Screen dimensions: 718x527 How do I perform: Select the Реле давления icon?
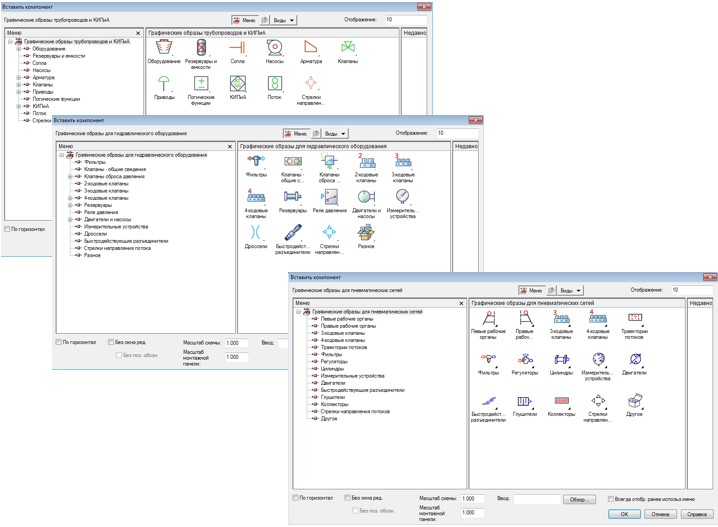click(x=329, y=197)
